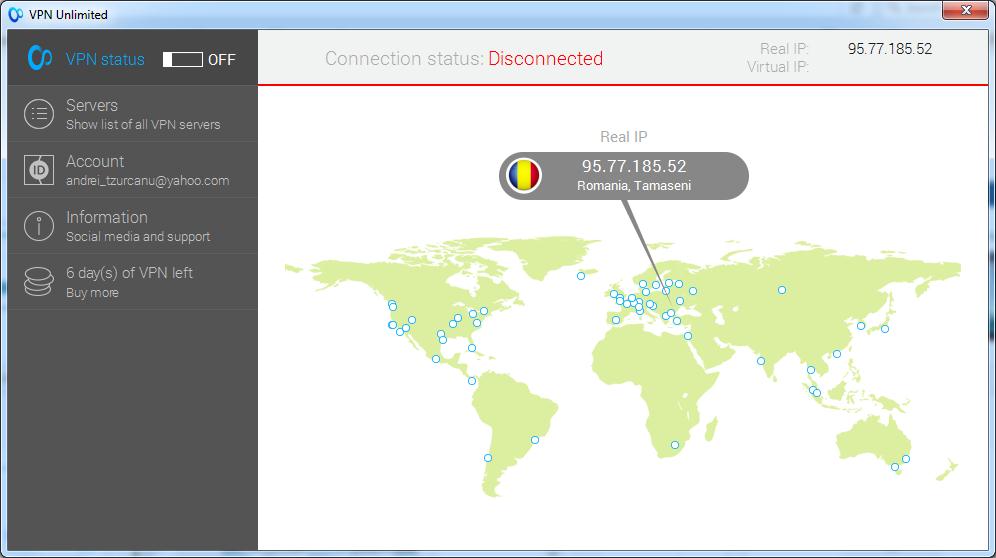
Task: Click the VPN Unlimited infinity logo in sidebar
Action: point(40,58)
